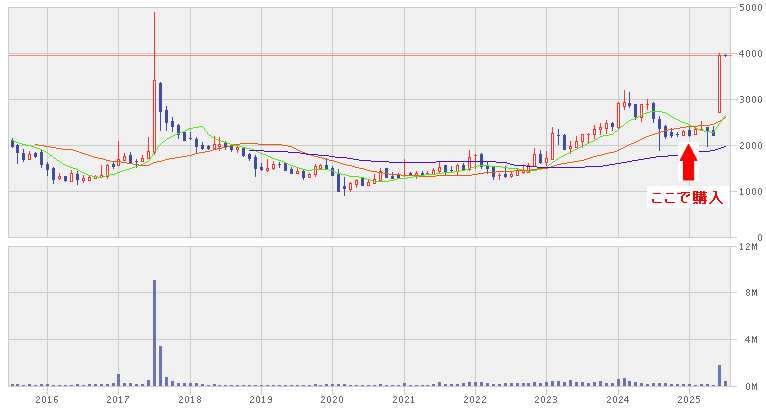
Task: Click the 2025 year label on the time axis
Action: click(x=689, y=400)
